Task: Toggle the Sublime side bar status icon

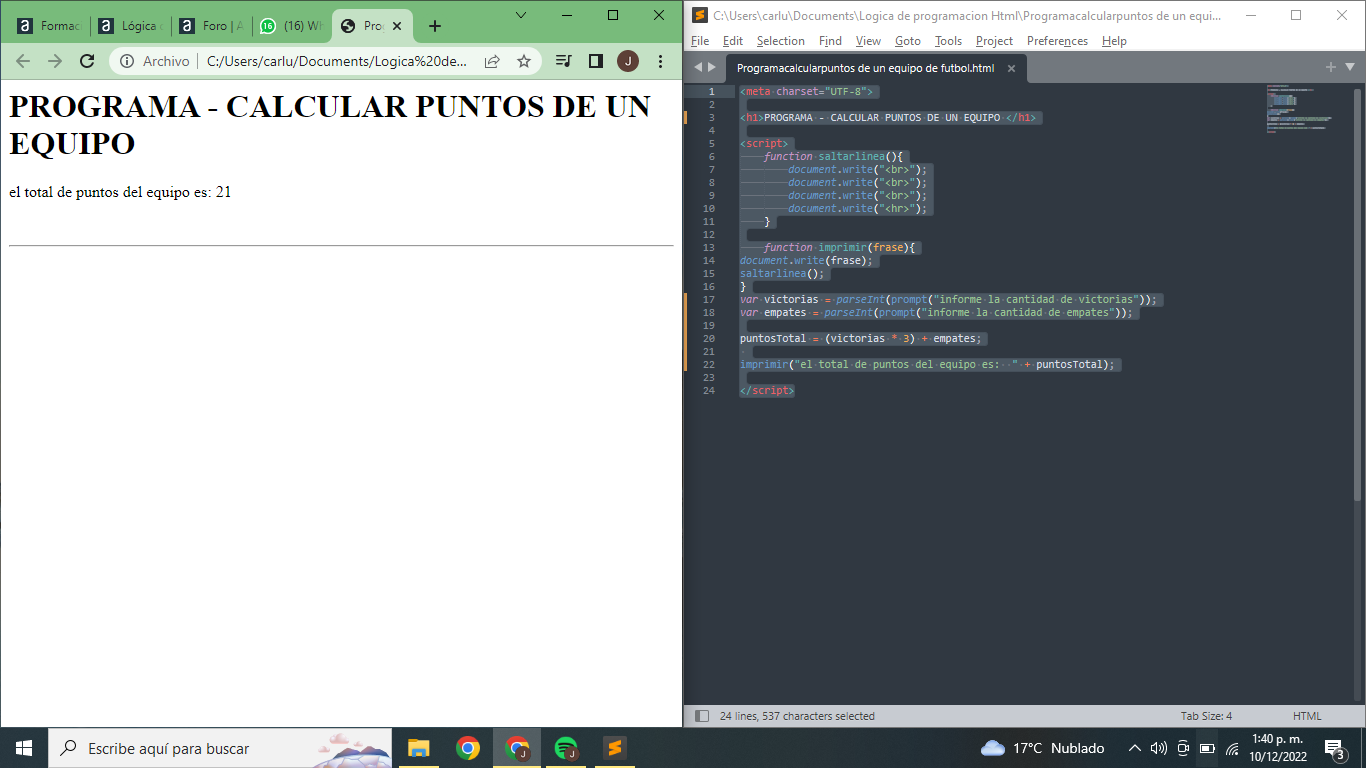Action: (x=702, y=716)
